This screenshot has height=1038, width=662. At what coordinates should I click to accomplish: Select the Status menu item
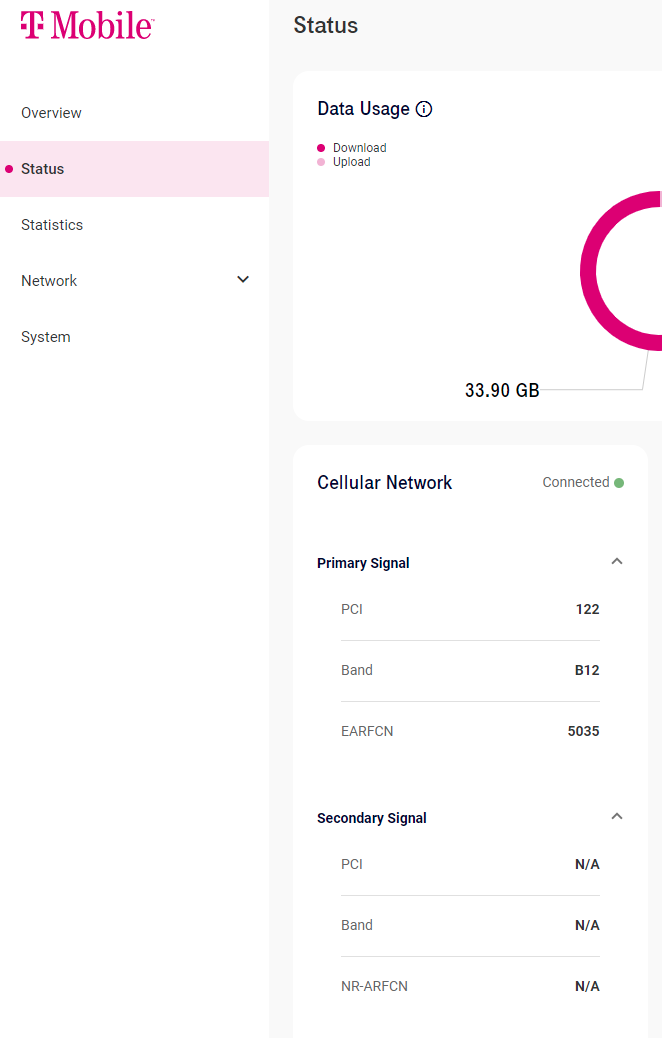(x=134, y=169)
